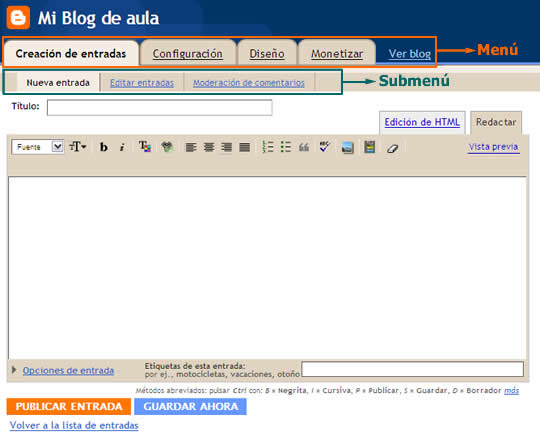Open the Monetizar tab
Screen dimensions: 540x436
pyautogui.click(x=337, y=54)
